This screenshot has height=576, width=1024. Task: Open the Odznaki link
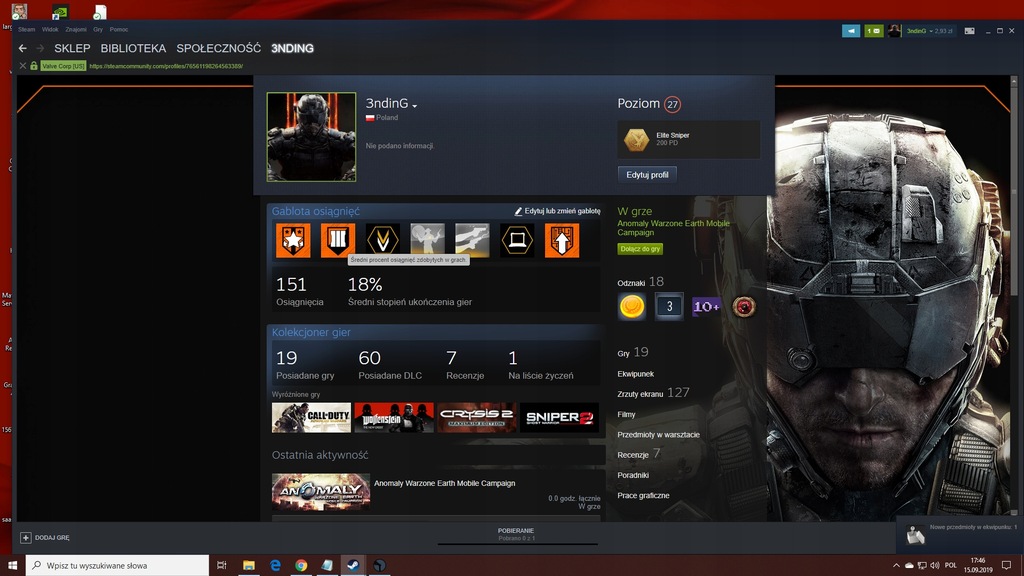click(631, 283)
